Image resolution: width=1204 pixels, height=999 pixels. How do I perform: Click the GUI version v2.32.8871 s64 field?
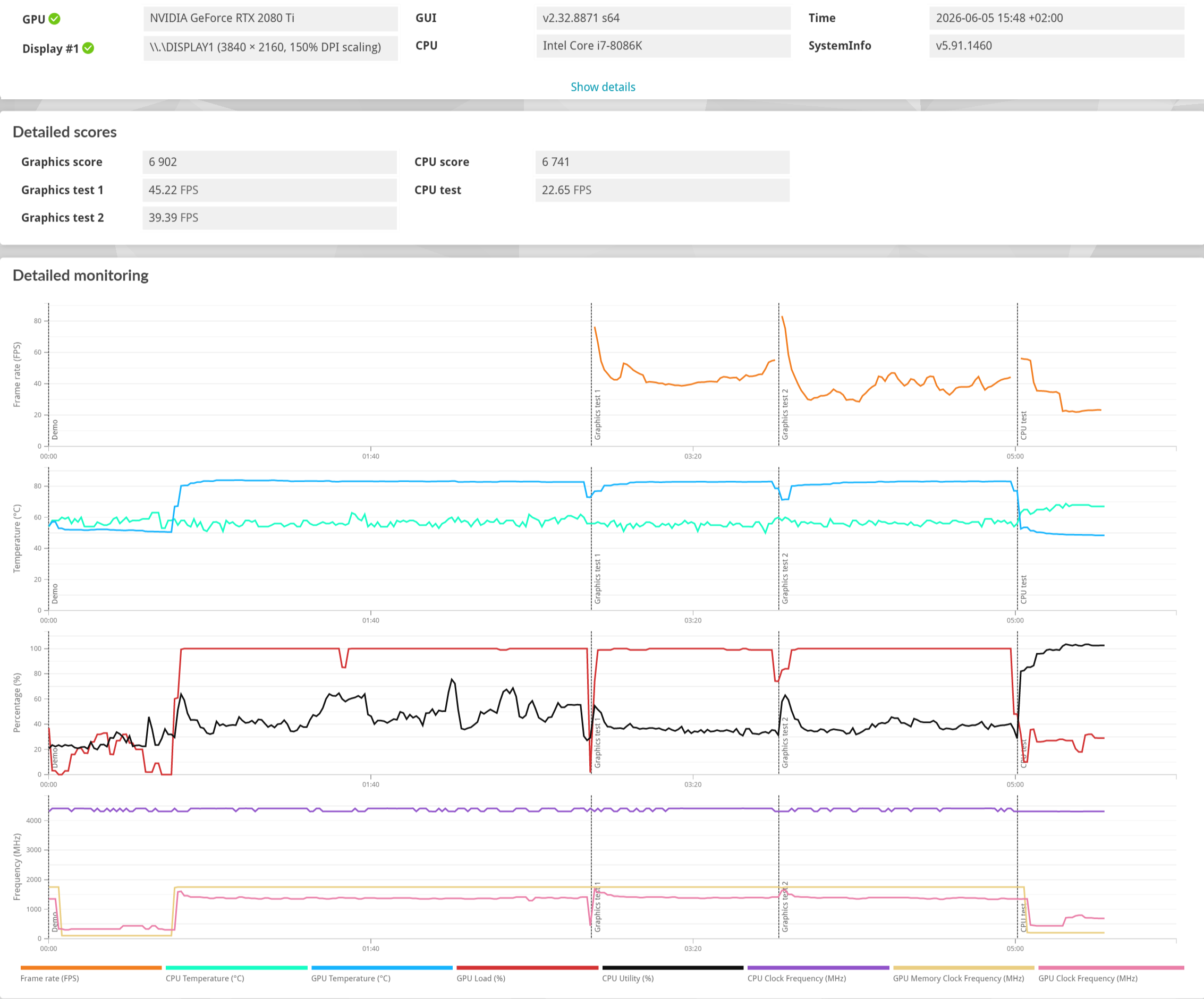point(663,19)
